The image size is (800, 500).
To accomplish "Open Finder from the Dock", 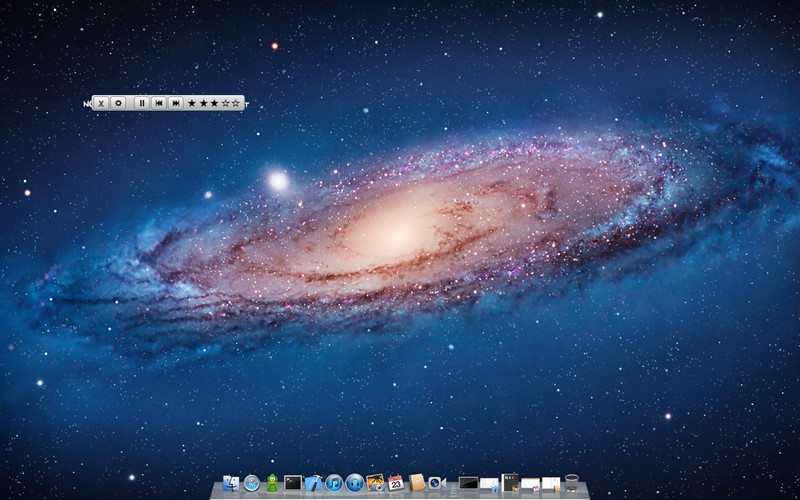I will click(x=231, y=483).
